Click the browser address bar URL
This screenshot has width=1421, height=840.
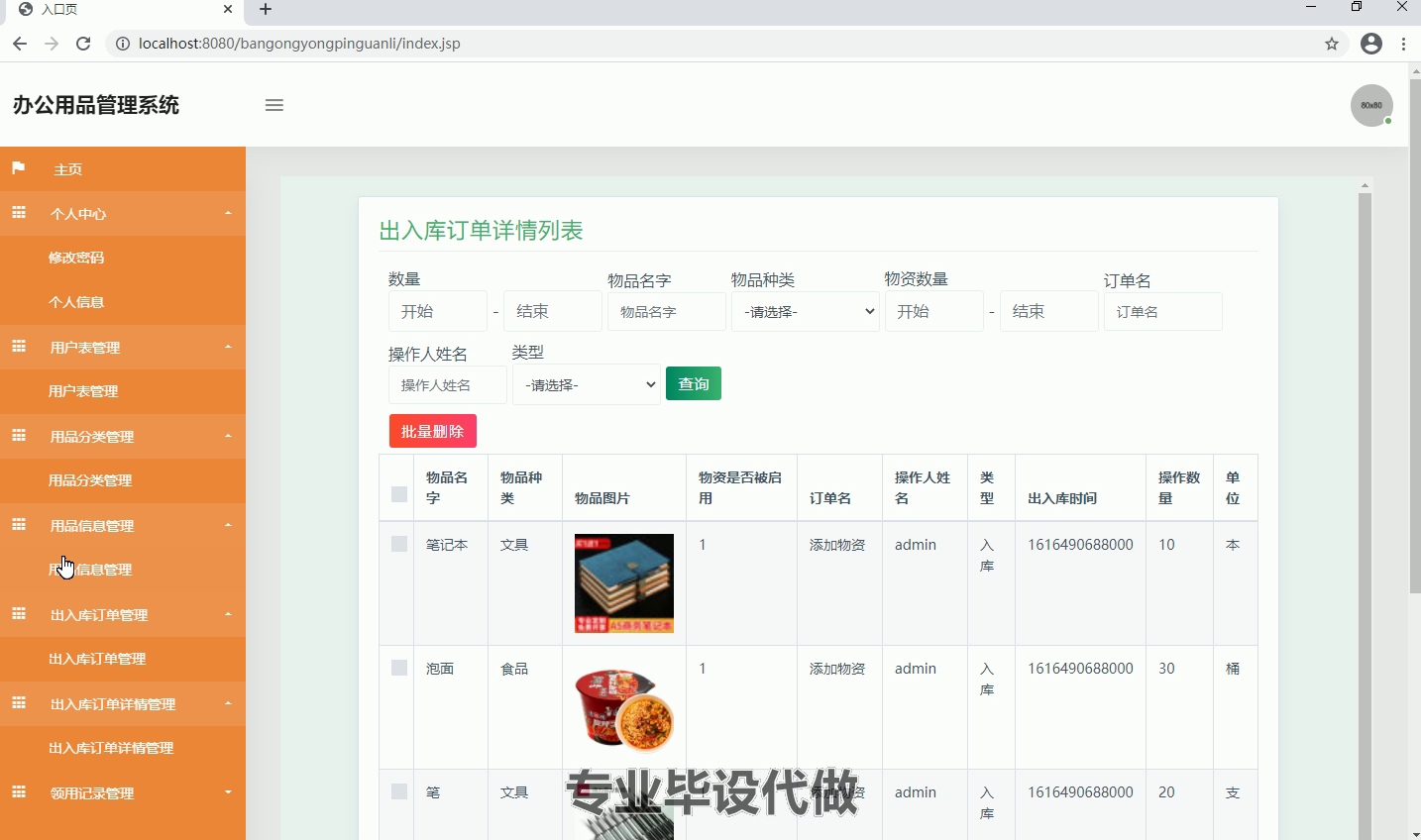tap(299, 44)
